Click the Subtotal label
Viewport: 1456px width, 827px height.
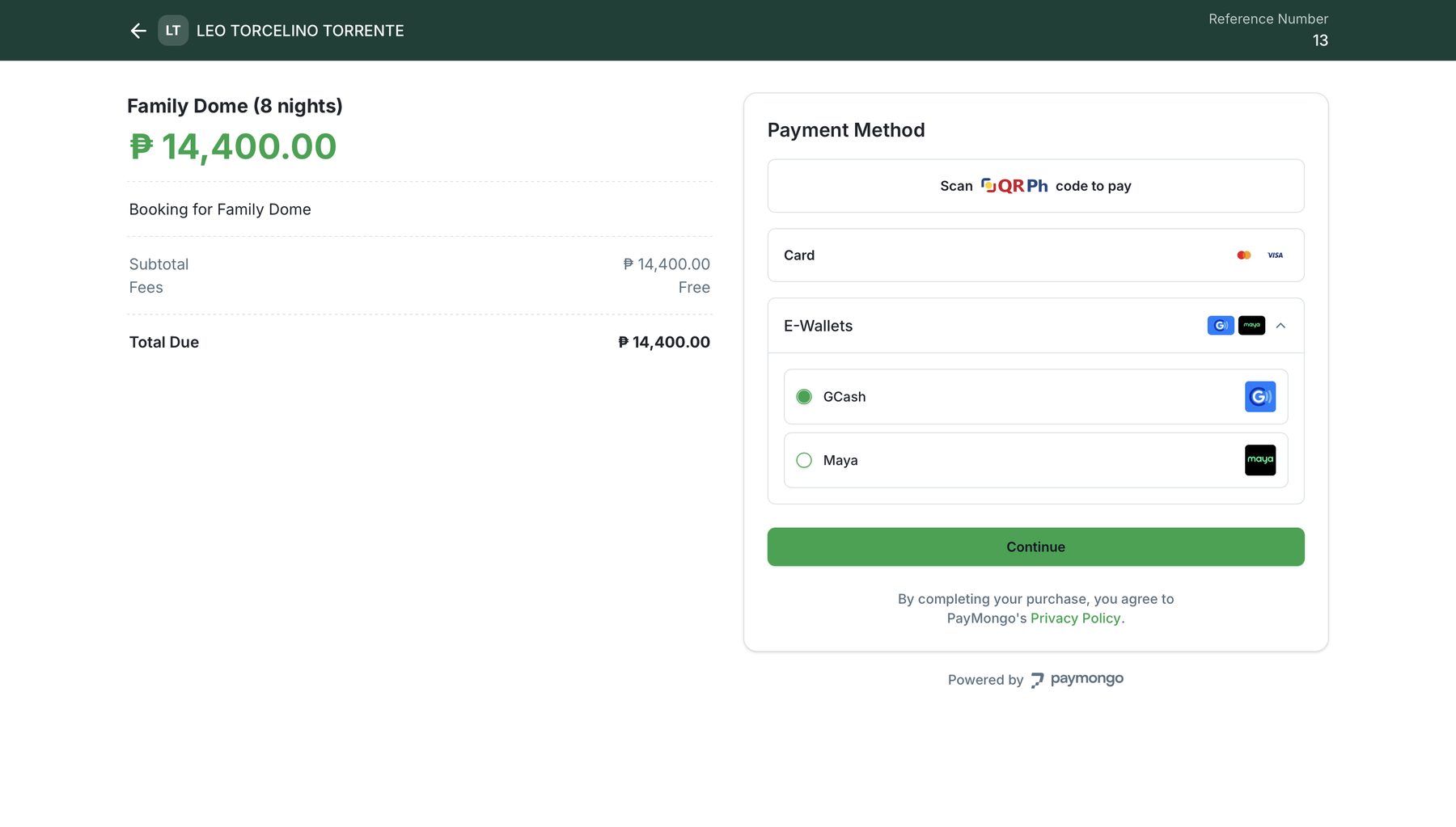(x=159, y=264)
